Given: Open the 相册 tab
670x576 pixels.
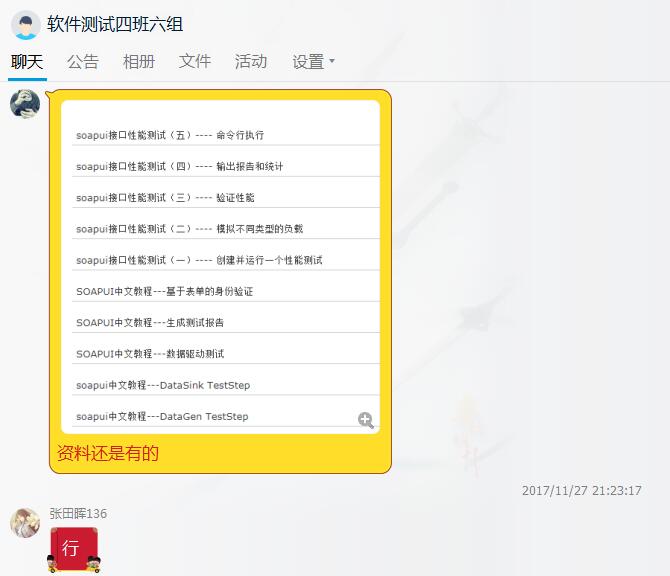Looking at the screenshot, I should coord(139,62).
